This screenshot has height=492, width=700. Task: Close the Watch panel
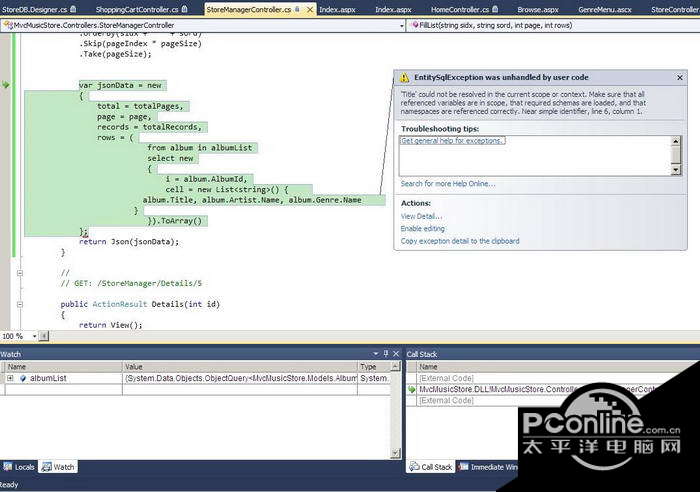click(x=397, y=354)
